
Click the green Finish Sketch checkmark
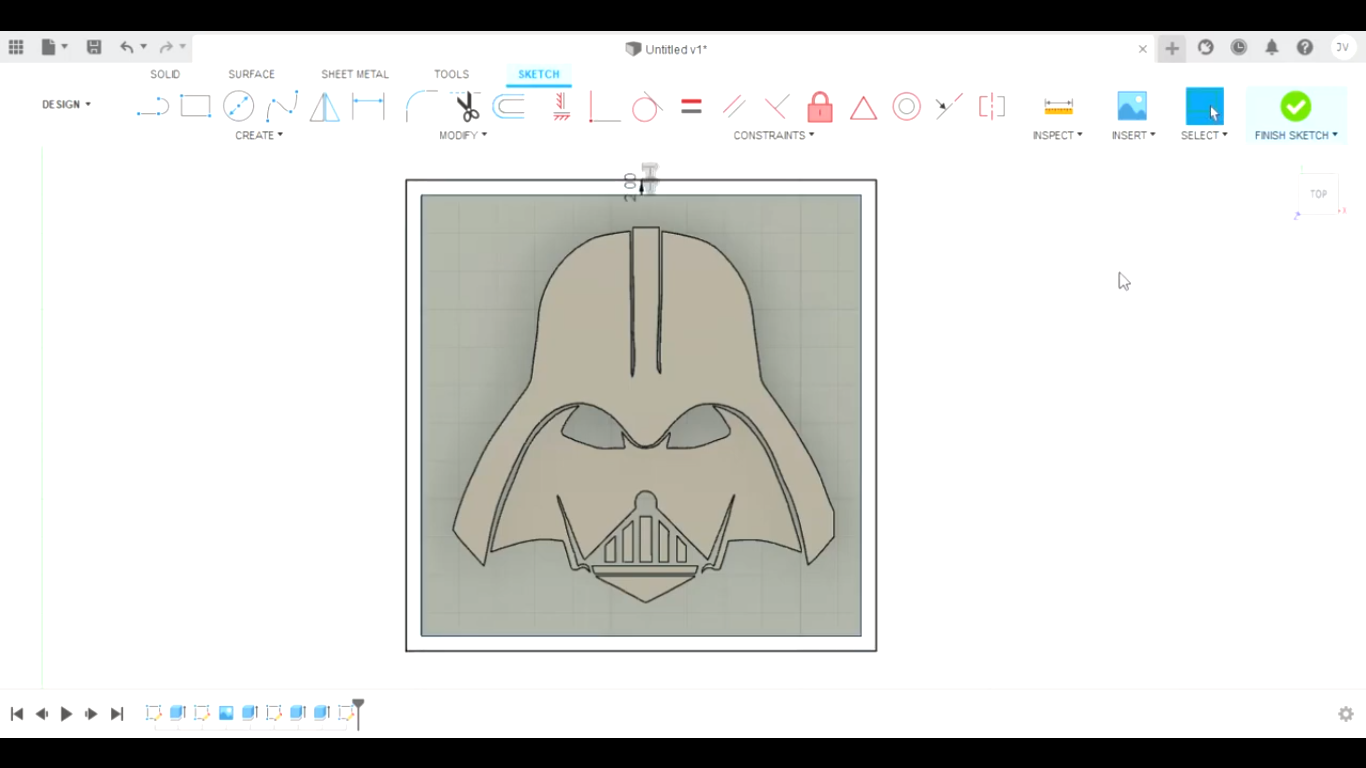[1295, 106]
